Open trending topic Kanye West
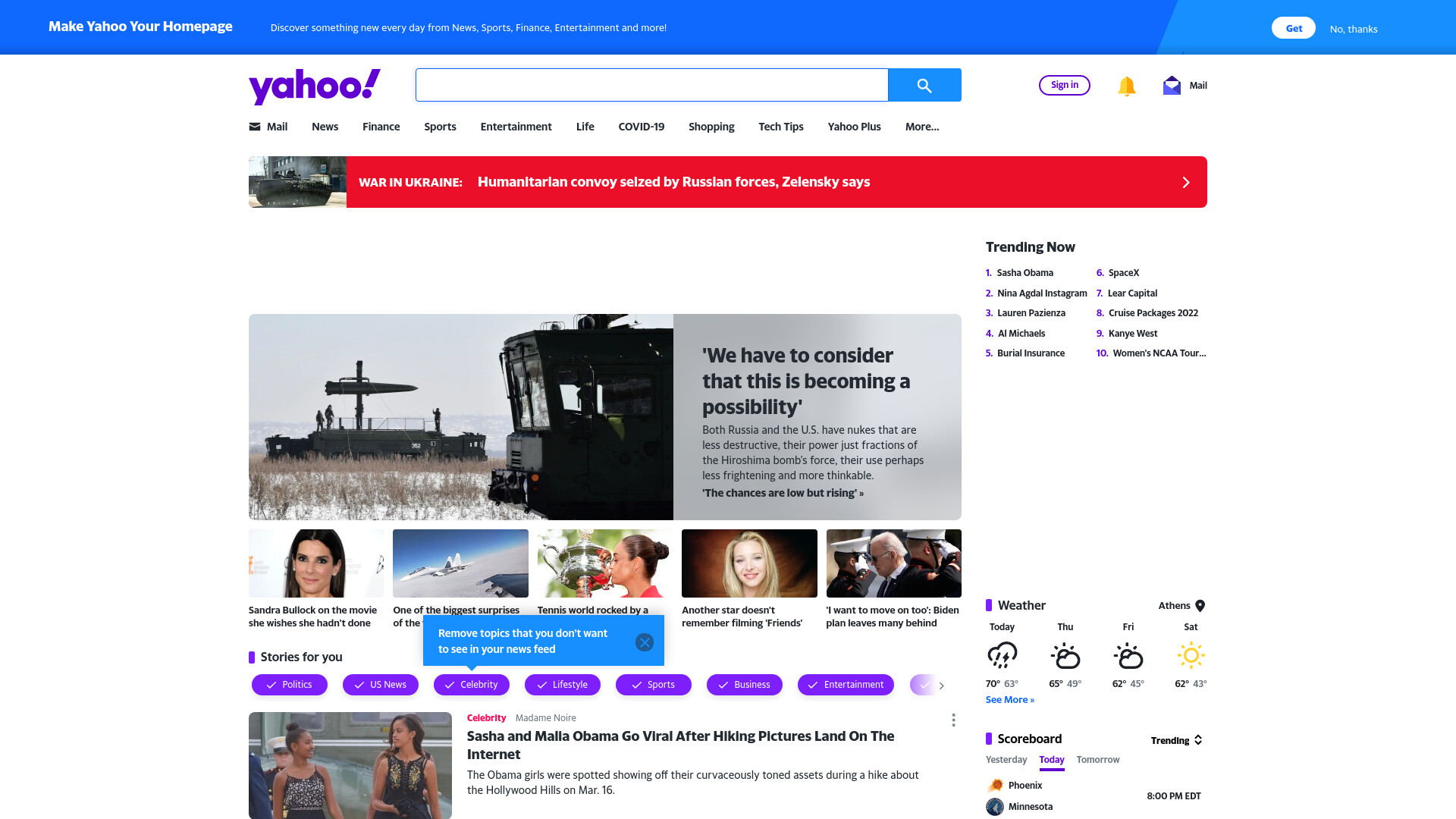This screenshot has height=819, width=1456. tap(1132, 334)
